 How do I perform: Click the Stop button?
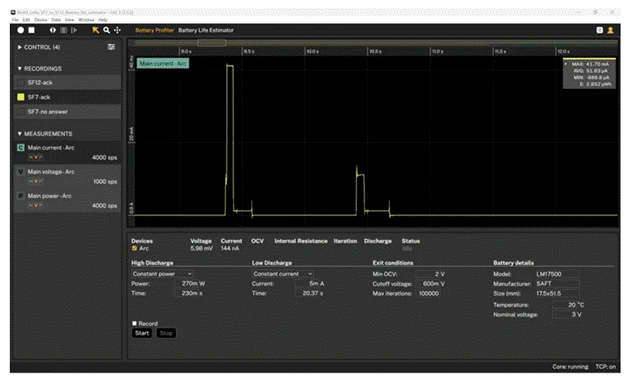[x=166, y=333]
